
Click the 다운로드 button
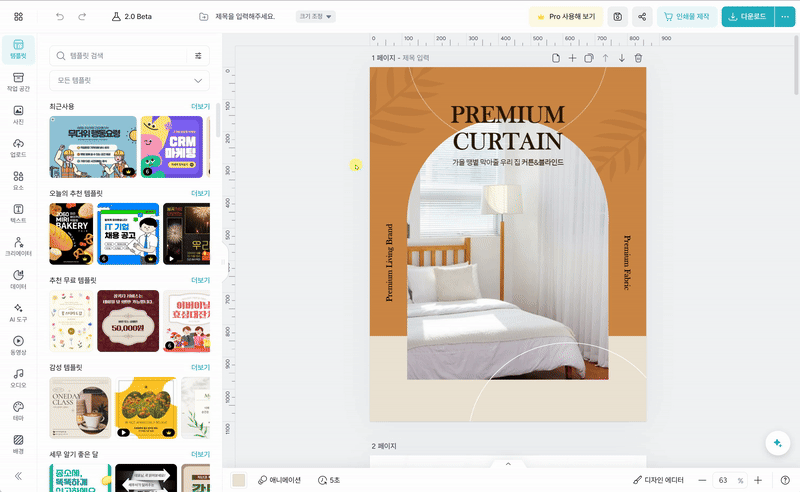pyautogui.click(x=745, y=17)
